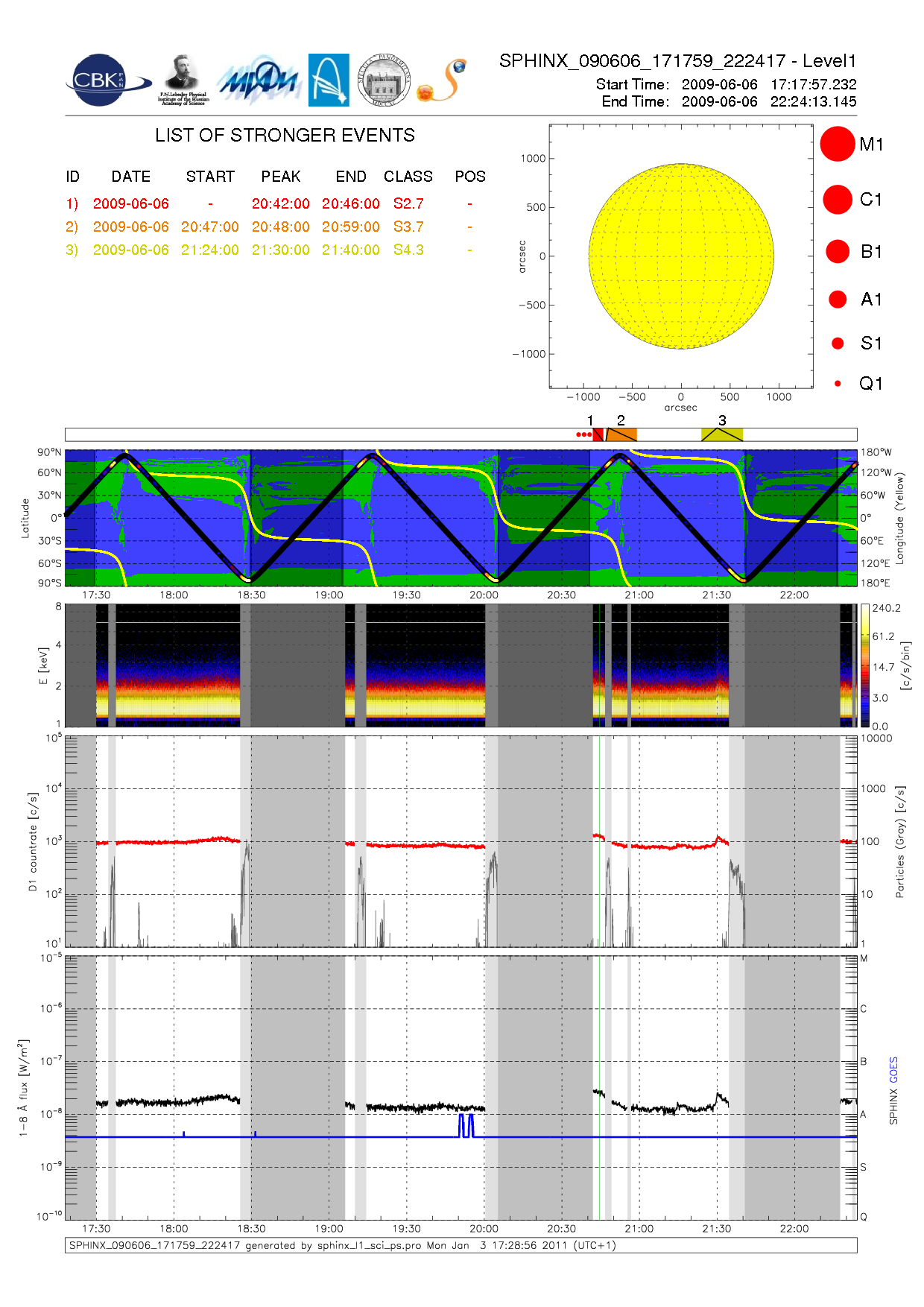Click event 1 peak time 20:42:00
924x1307 pixels.
(280, 203)
